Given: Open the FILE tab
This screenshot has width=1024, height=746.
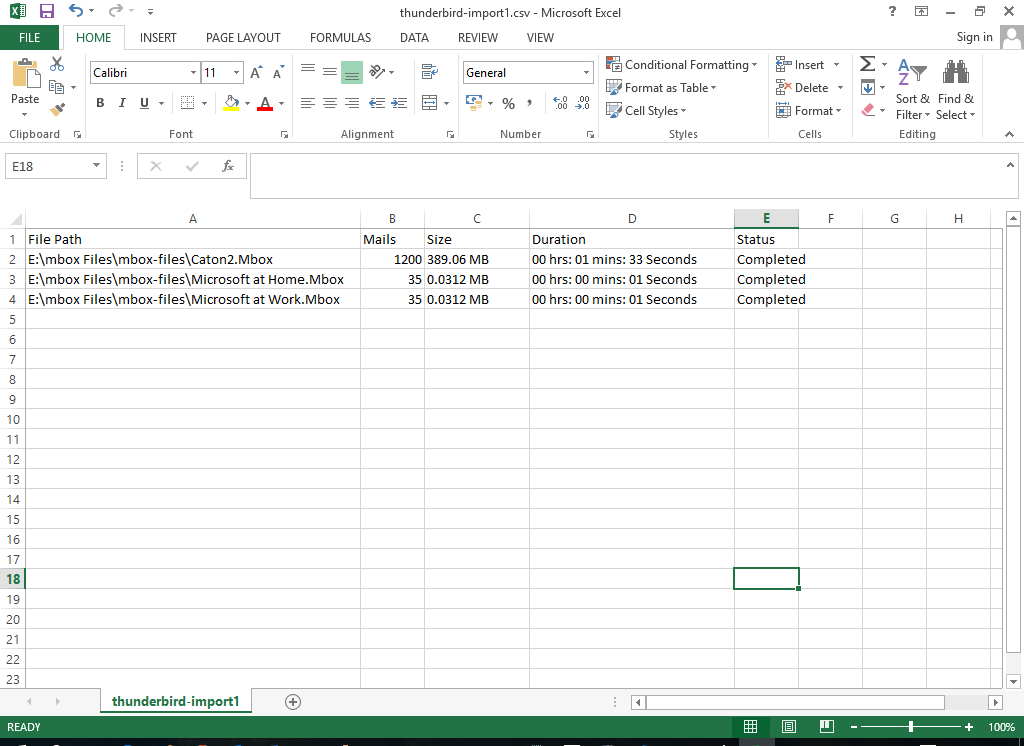Looking at the screenshot, I should coord(29,38).
